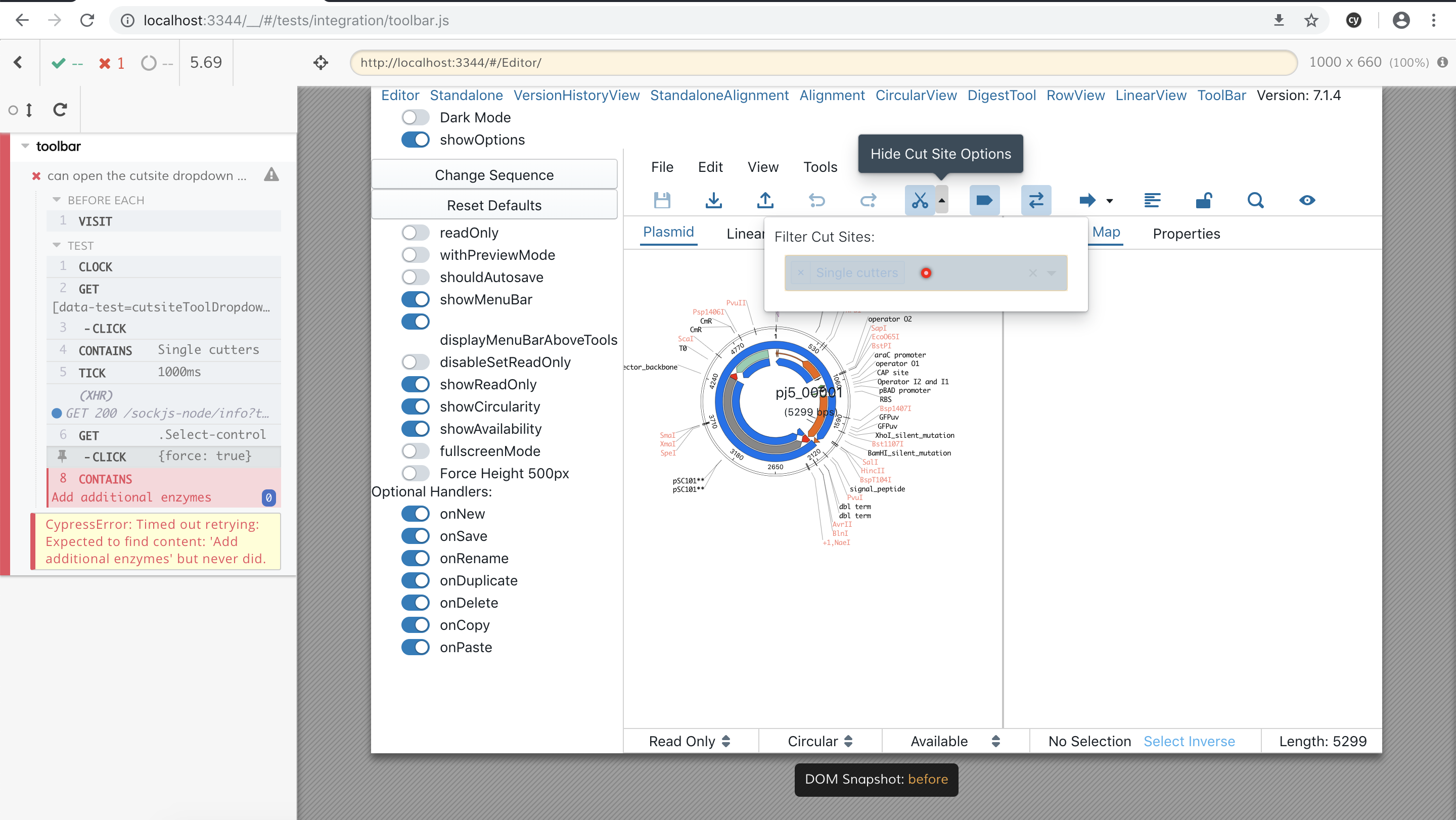Viewport: 1456px width, 820px height.
Task: Click the download sequence icon
Action: click(x=713, y=200)
